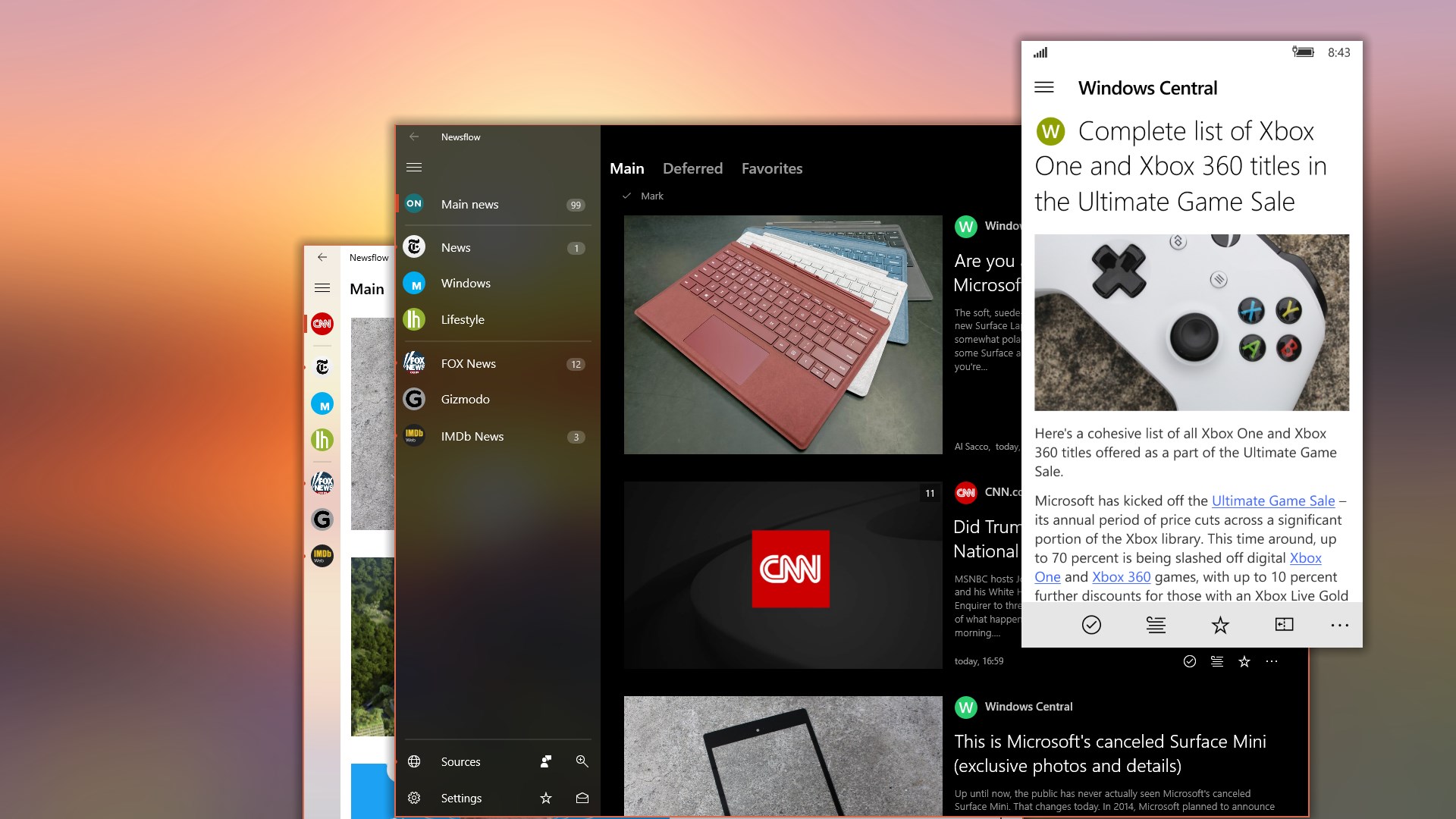Mark the Xbox article read in the phone toolbar
The width and height of the screenshot is (1456, 819).
(1091, 625)
